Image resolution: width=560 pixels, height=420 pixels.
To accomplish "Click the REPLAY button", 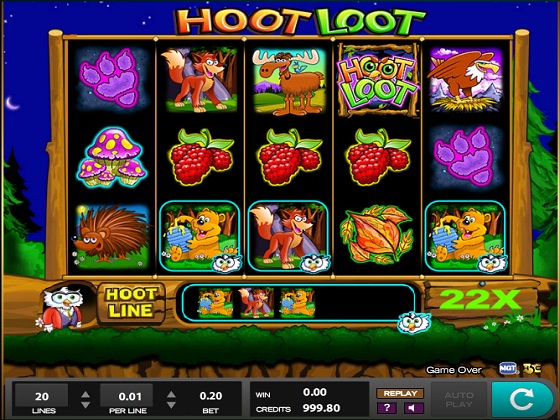I will [400, 393].
